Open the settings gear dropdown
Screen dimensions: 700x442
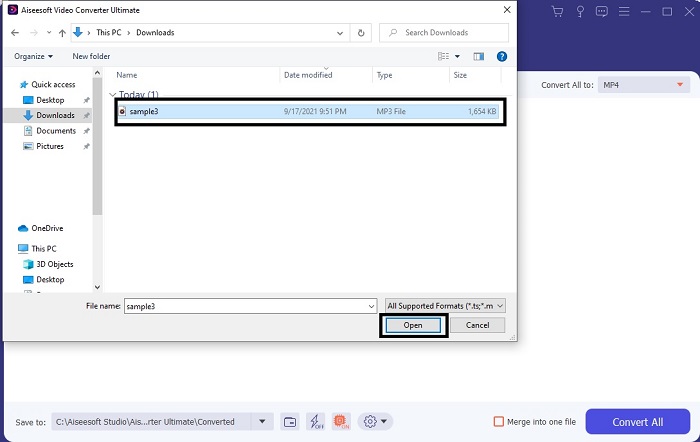(x=375, y=421)
